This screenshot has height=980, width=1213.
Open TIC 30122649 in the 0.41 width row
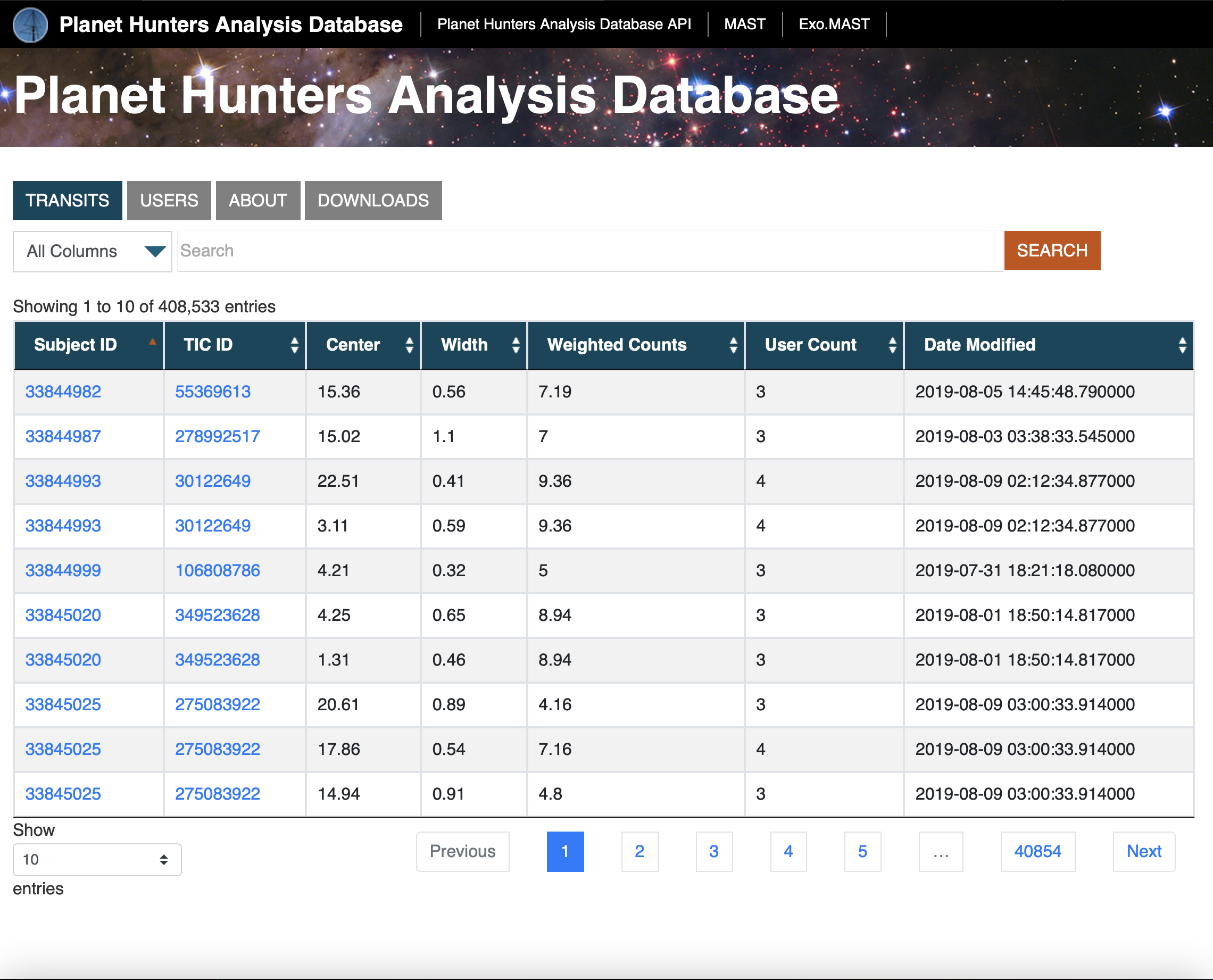pos(213,481)
